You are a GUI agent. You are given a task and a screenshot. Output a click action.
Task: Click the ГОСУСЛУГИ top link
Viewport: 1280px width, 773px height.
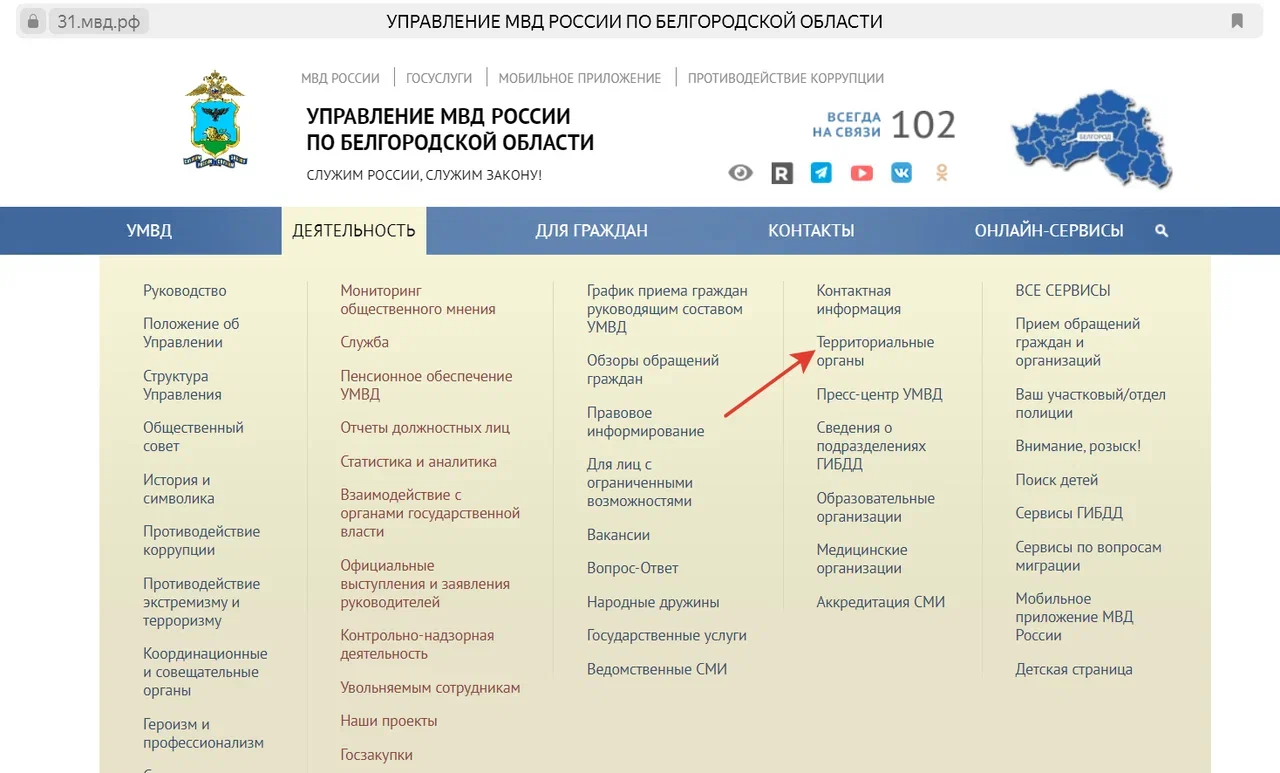click(x=439, y=78)
